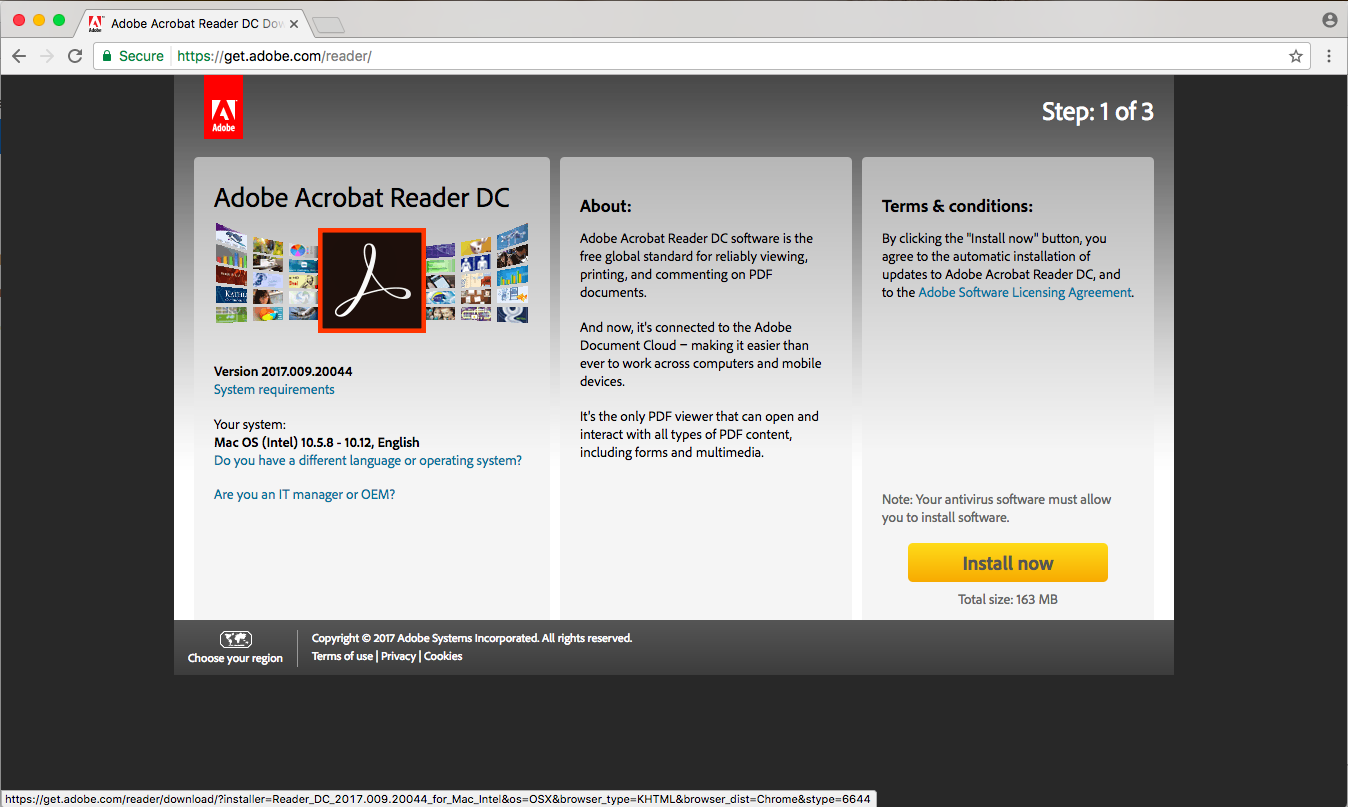The width and height of the screenshot is (1348, 807).
Task: Click the world map region icon
Action: pos(235,639)
